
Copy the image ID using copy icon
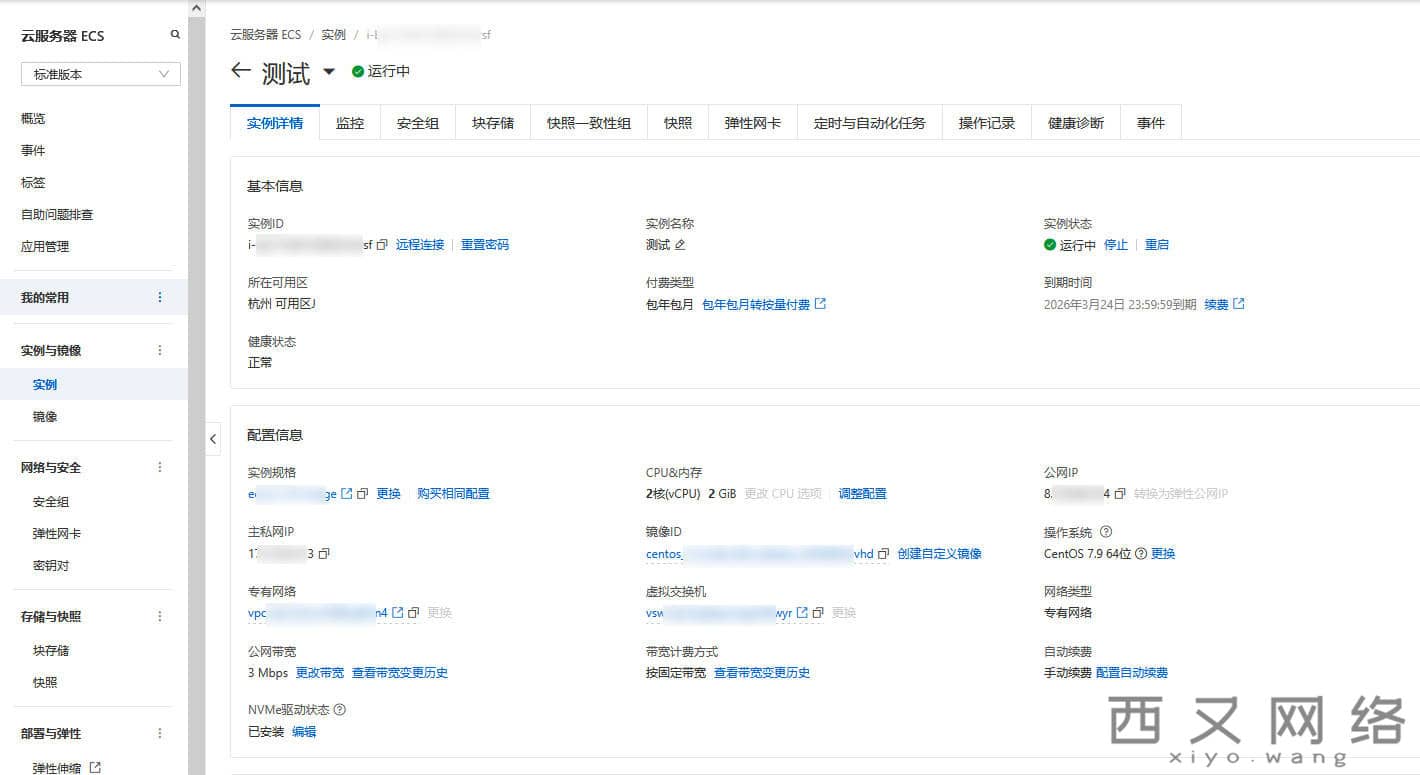tap(883, 554)
